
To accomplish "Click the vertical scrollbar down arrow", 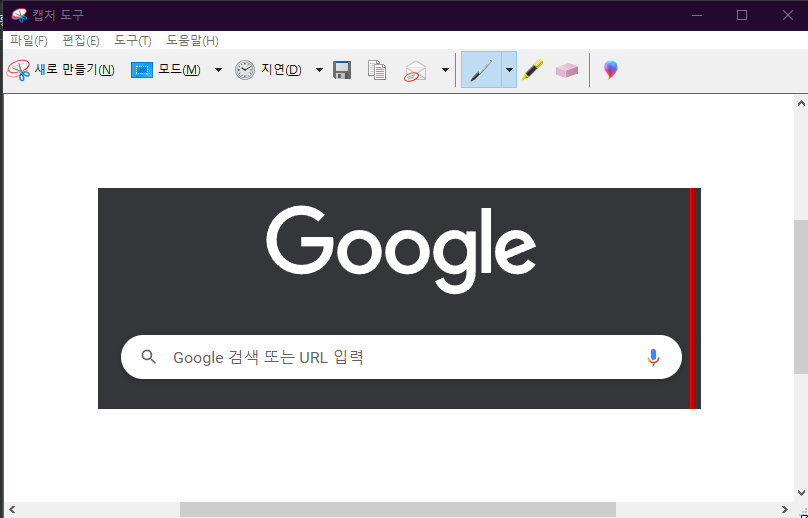I will point(801,493).
